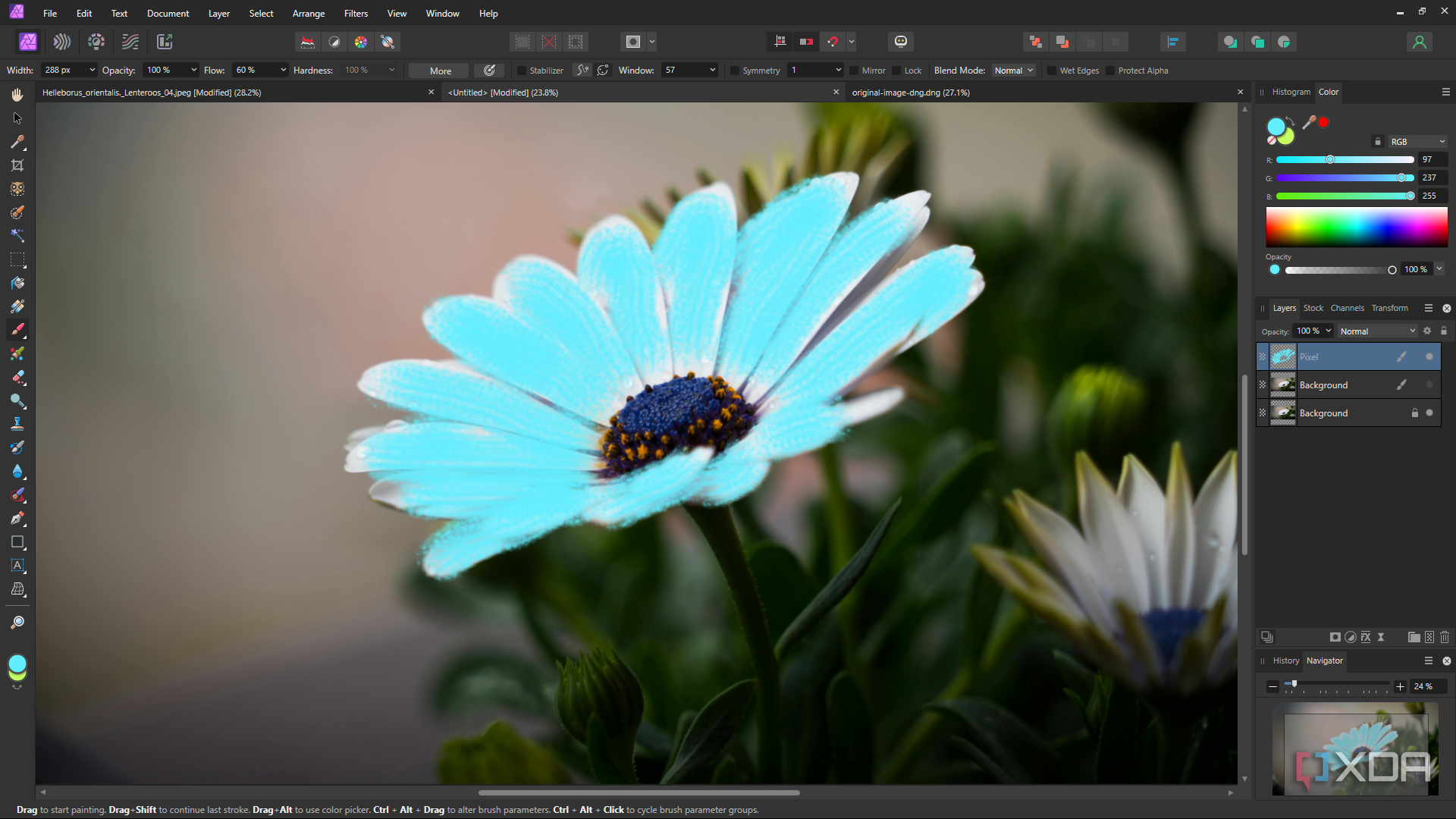Click the color spectrum picker strip
The image size is (1456, 819).
click(1357, 227)
